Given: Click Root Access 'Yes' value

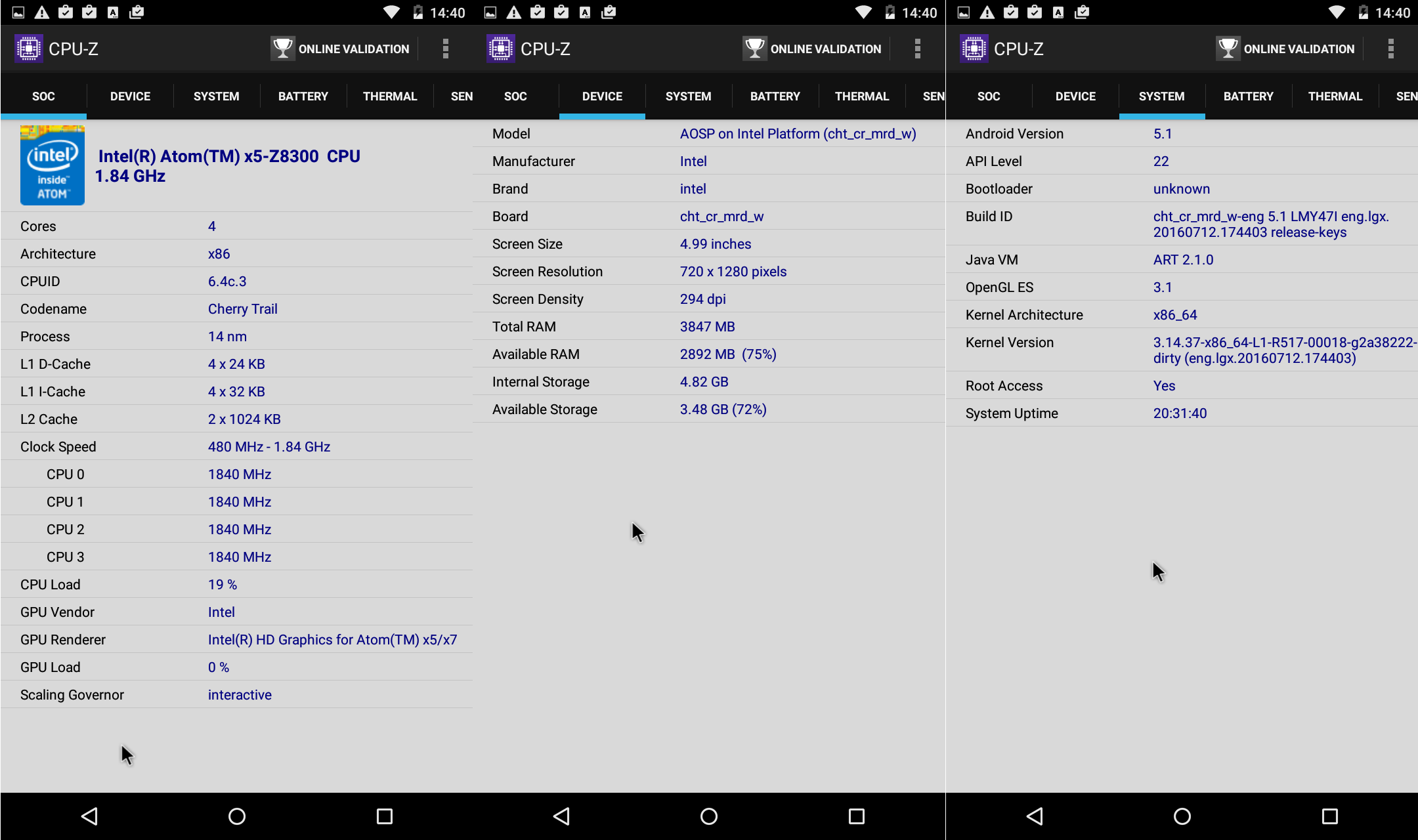Looking at the screenshot, I should point(1165,386).
